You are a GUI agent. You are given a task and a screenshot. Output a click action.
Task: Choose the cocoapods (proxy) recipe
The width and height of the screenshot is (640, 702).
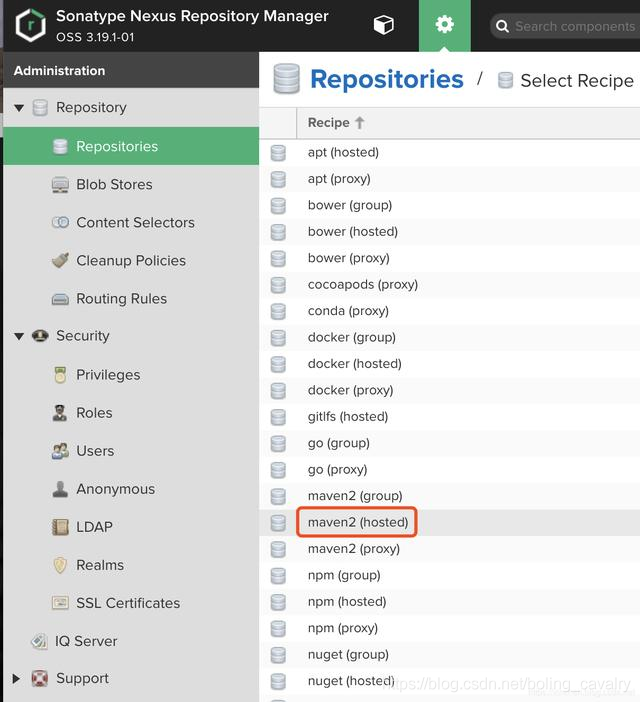[x=449, y=285]
